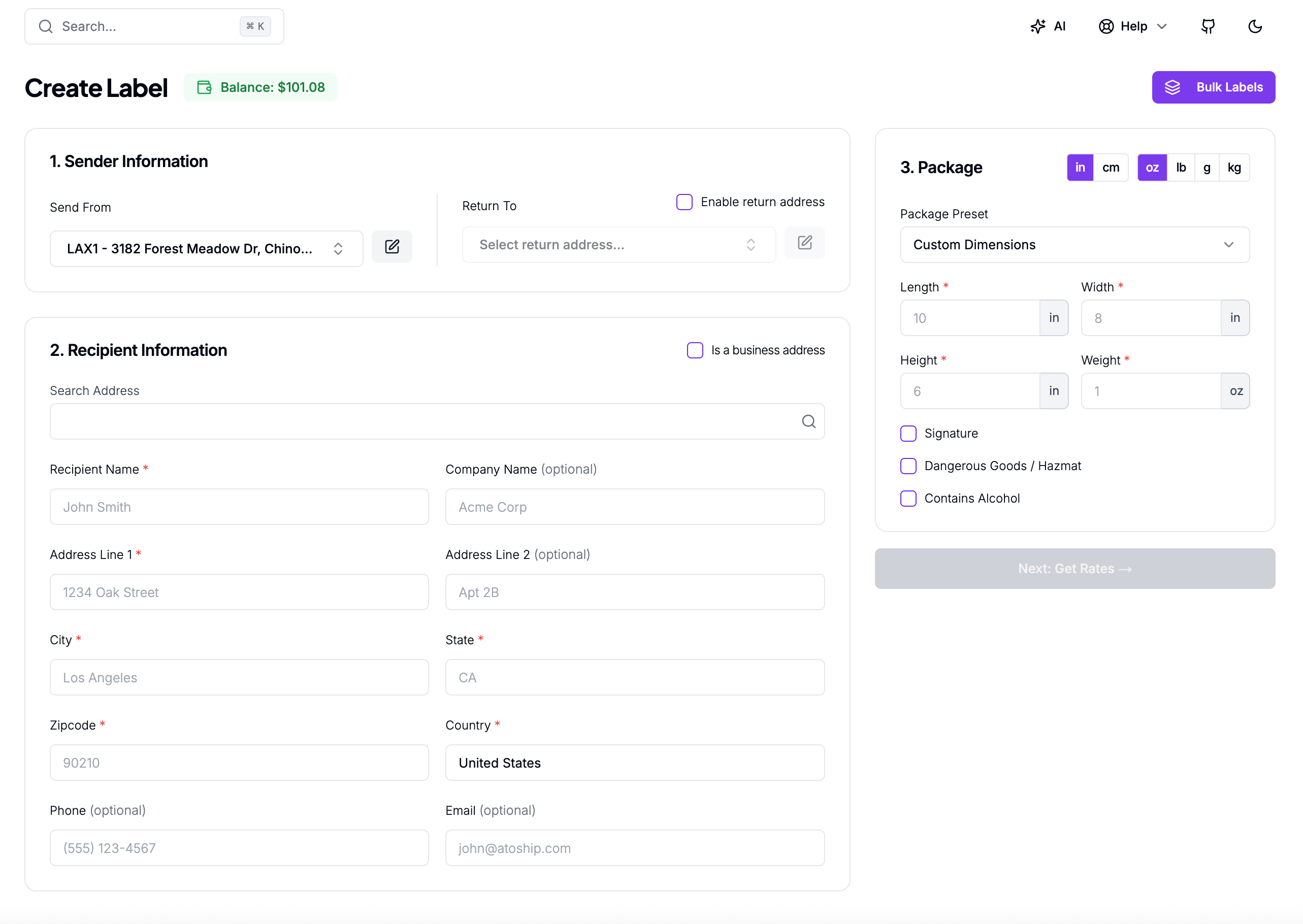Click the wallet icon in Balance badge
1303x924 pixels.
pos(204,87)
